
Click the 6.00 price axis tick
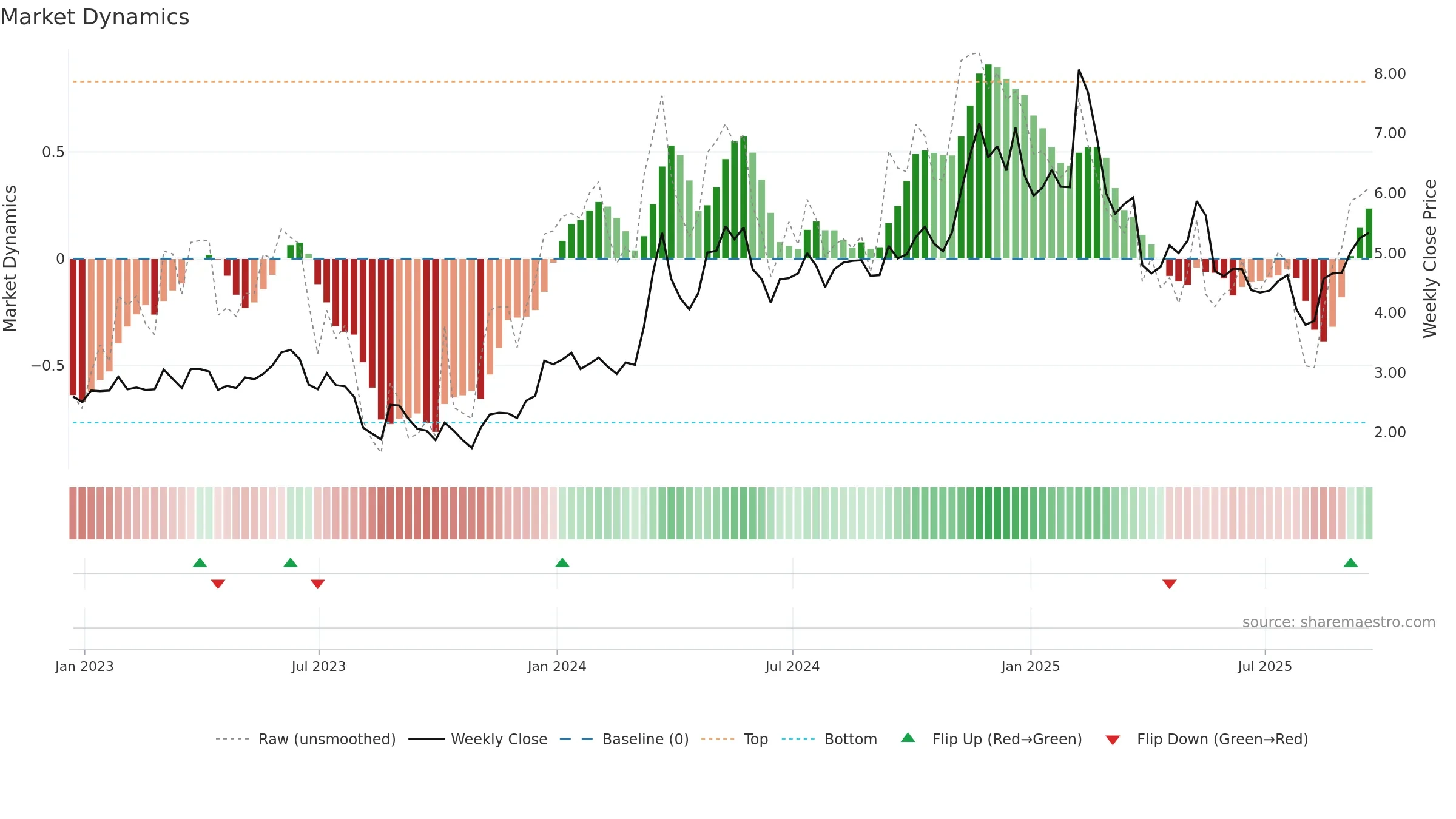1390,193
